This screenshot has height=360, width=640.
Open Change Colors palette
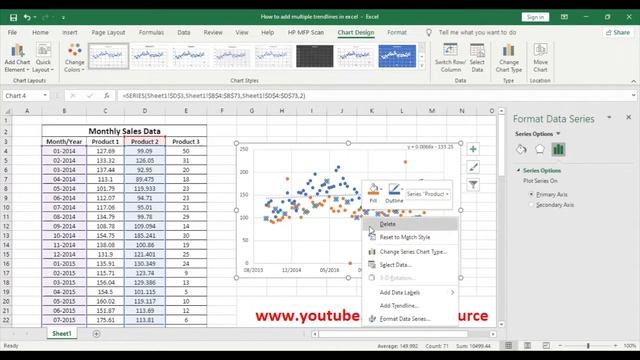pos(74,58)
